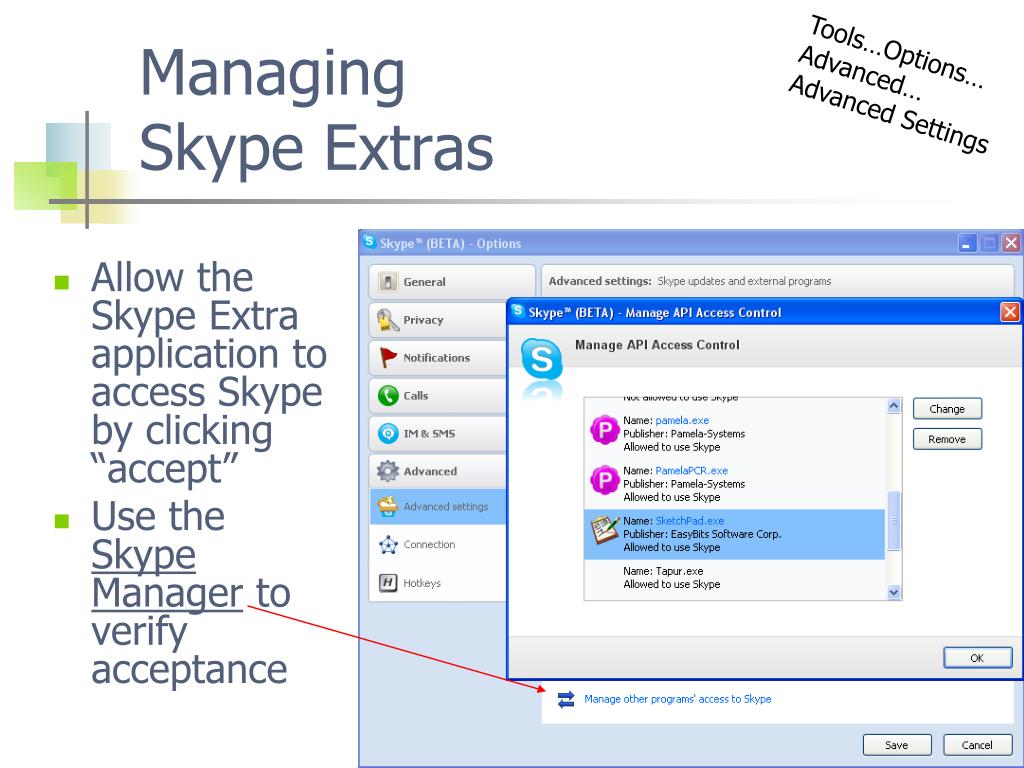Click the blue arrows manage access icon
This screenshot has height=768, width=1024.
pyautogui.click(x=566, y=699)
